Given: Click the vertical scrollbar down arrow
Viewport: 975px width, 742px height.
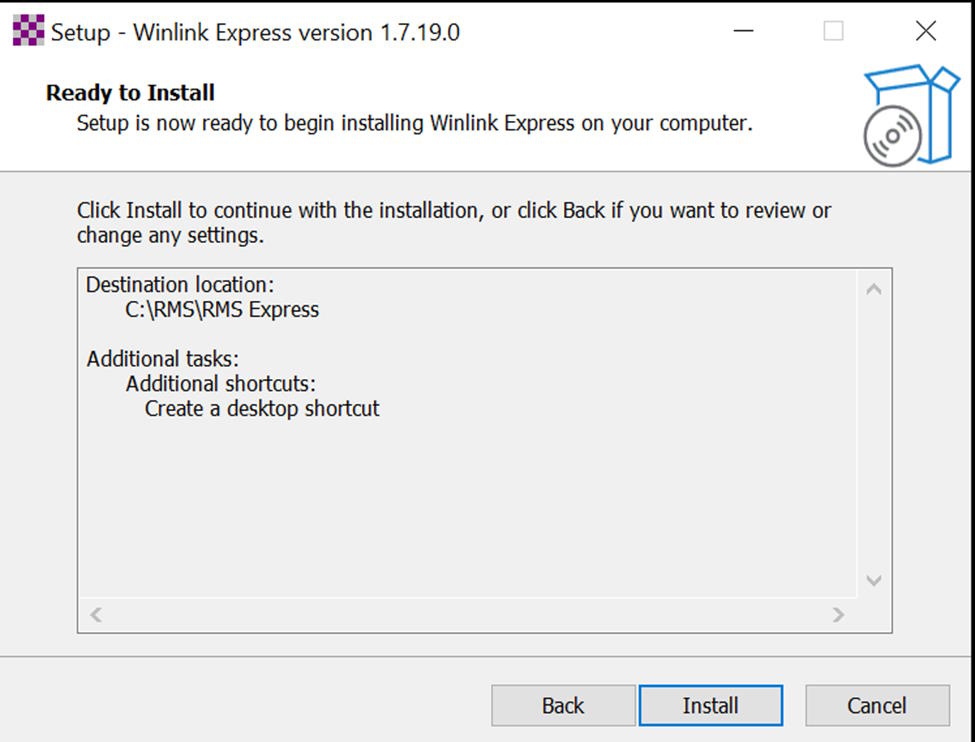Looking at the screenshot, I should click(x=873, y=580).
